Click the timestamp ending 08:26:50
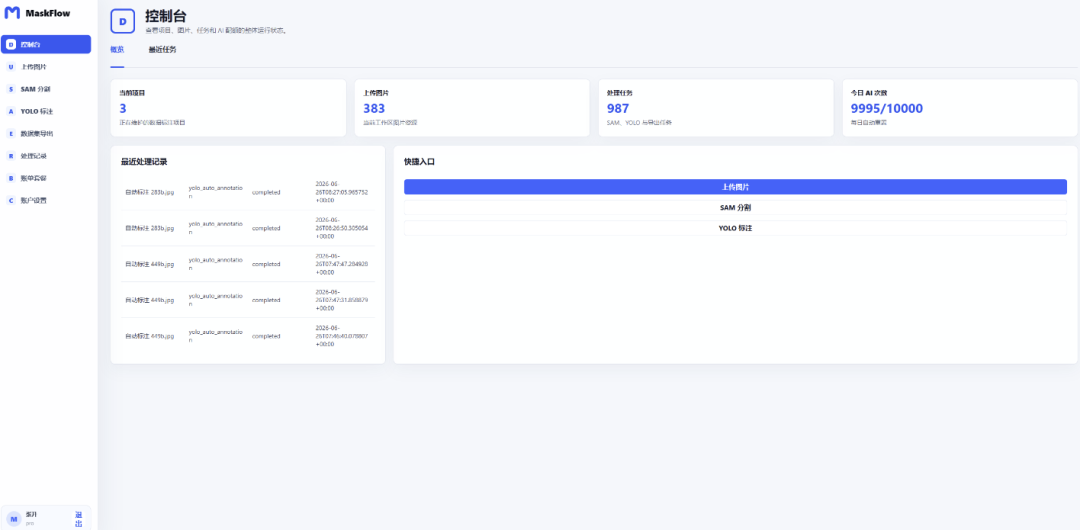Screen dimensions: 1080x530 [342, 228]
